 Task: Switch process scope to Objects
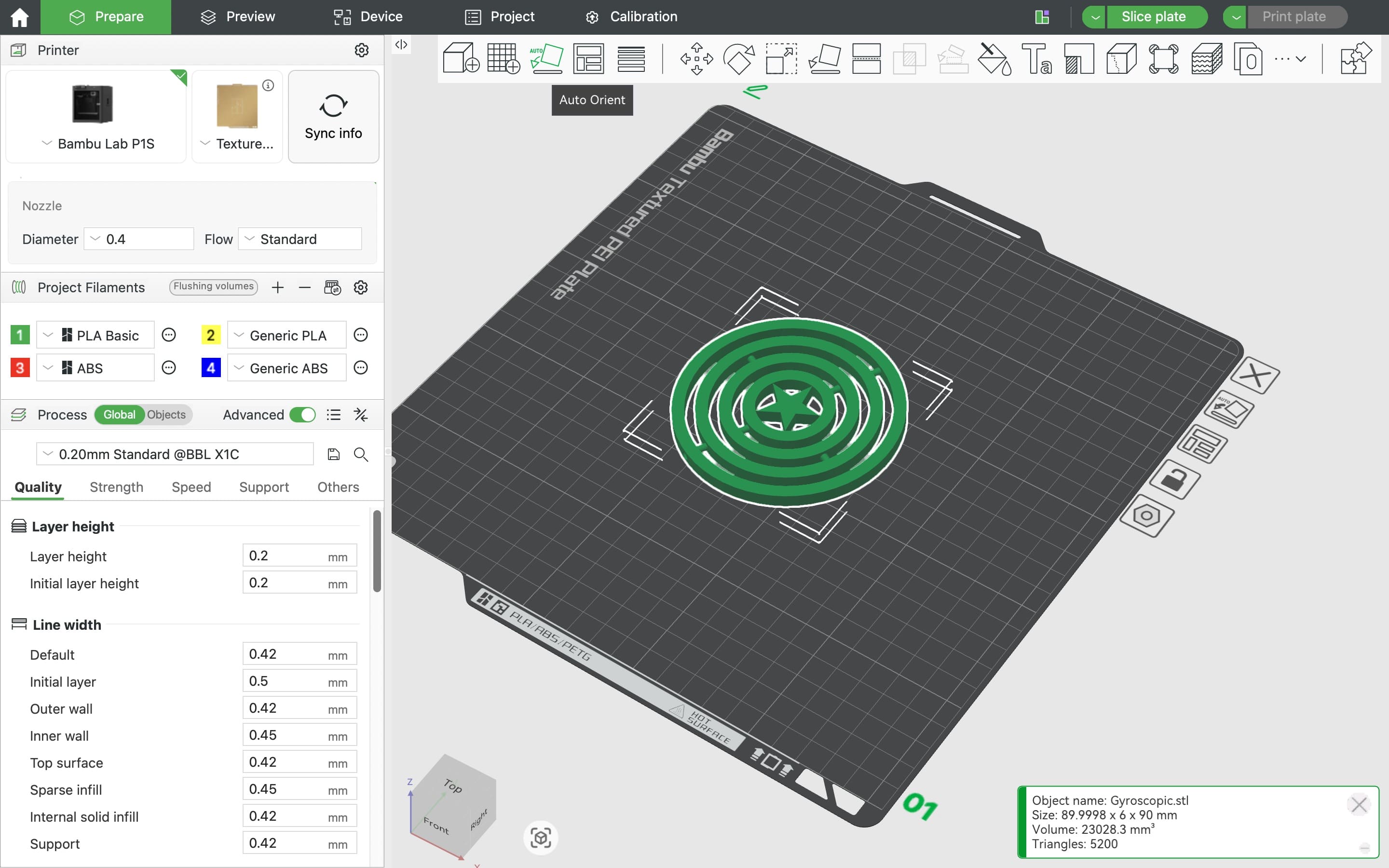click(x=166, y=415)
